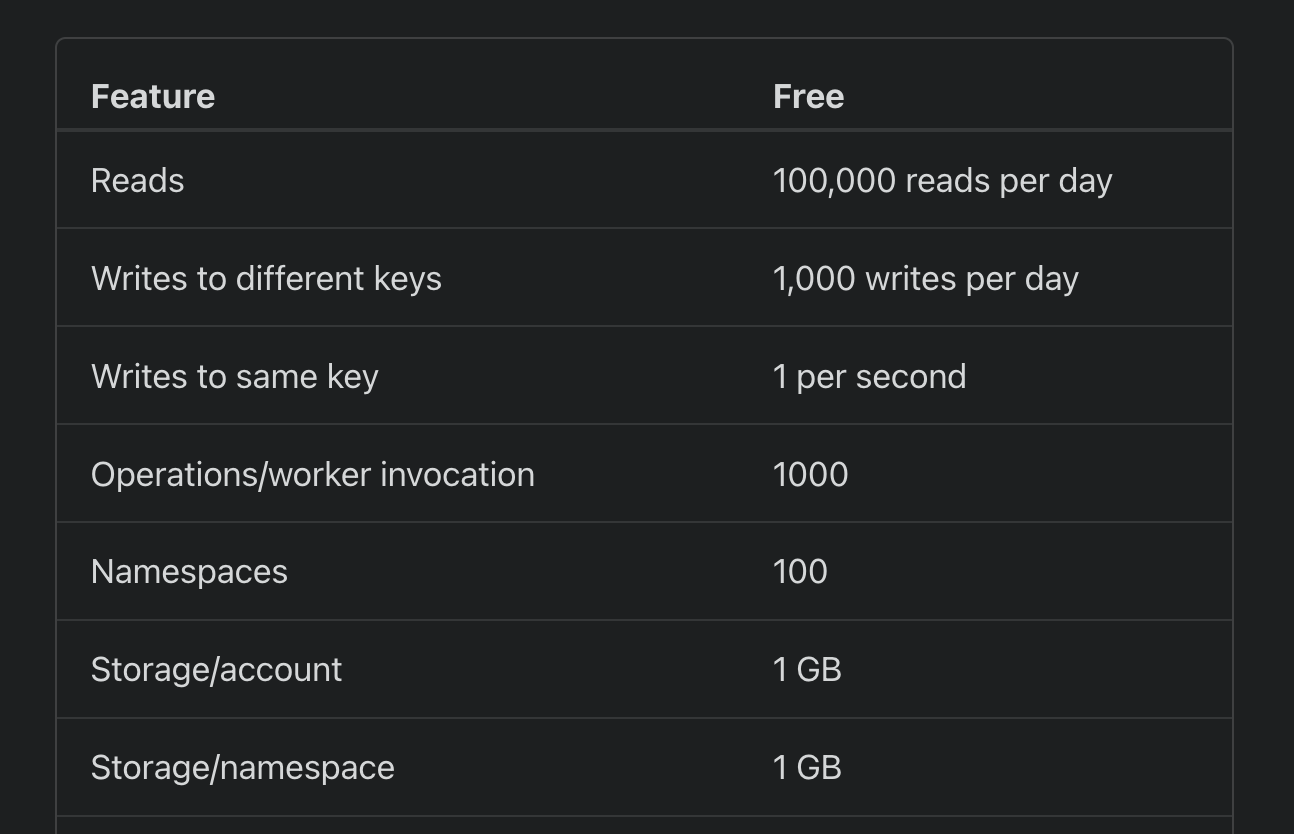The height and width of the screenshot is (834, 1294).
Task: Click the Storage/account 1 GB value
Action: click(807, 670)
